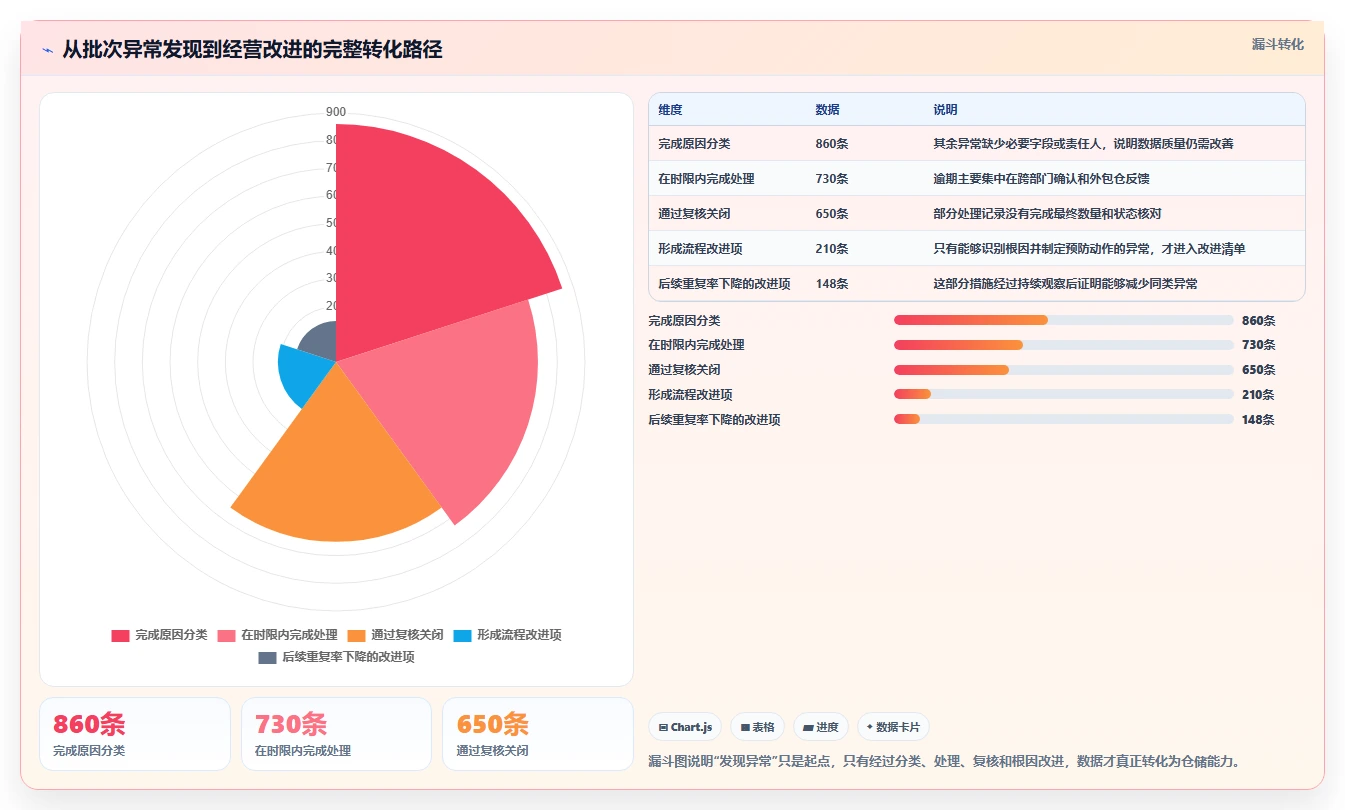
Task: Open the 730条 在时限内完成处理 data card
Action: [336, 734]
